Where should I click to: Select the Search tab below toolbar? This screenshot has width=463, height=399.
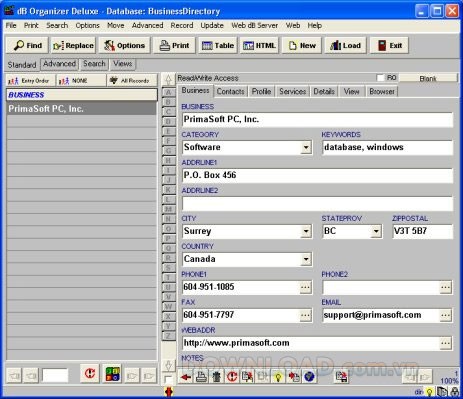[94, 64]
